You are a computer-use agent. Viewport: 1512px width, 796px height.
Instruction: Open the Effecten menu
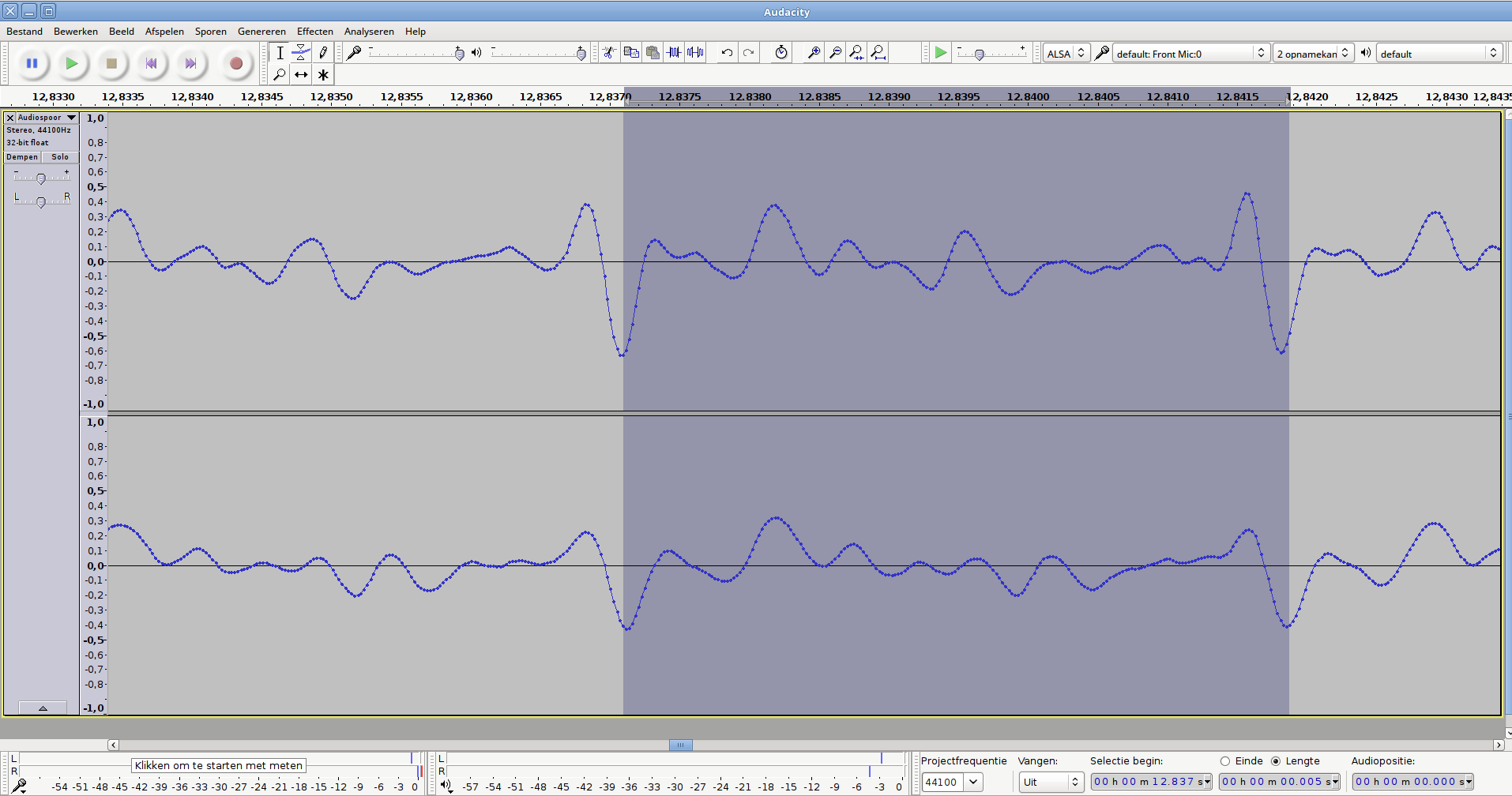click(x=314, y=32)
